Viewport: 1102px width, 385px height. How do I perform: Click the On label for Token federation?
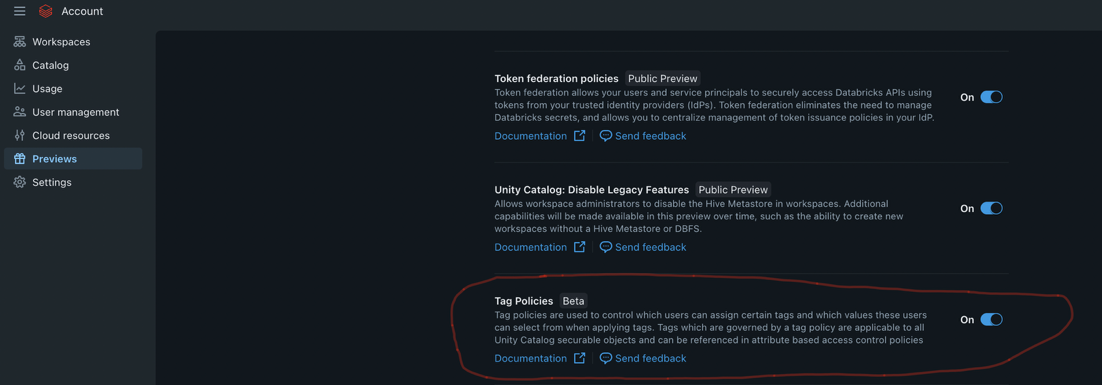click(x=967, y=97)
